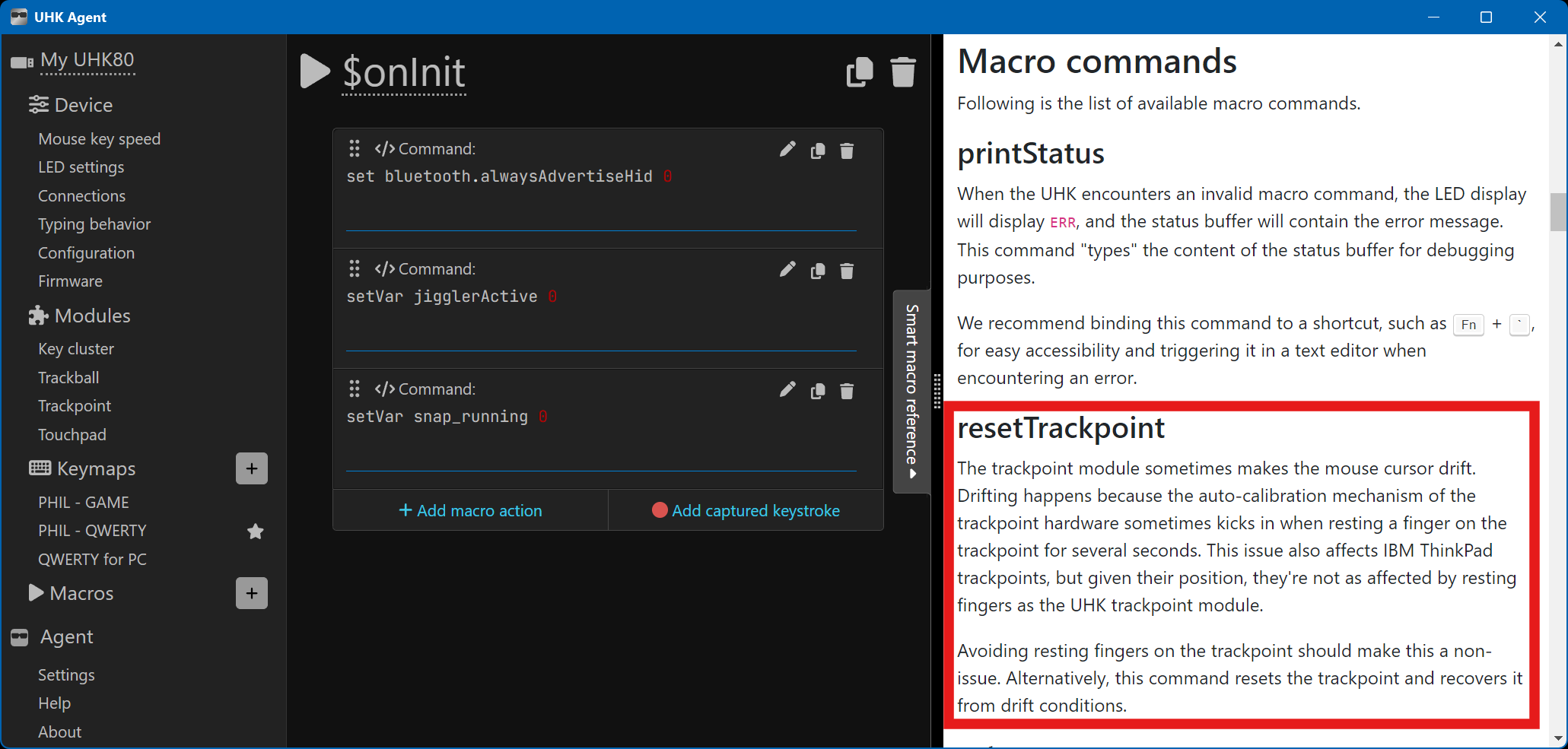Screen dimensions: 1568x749
Task: Edit the bluetooth.alwaysAdvertiseHid command
Action: pyautogui.click(x=787, y=150)
